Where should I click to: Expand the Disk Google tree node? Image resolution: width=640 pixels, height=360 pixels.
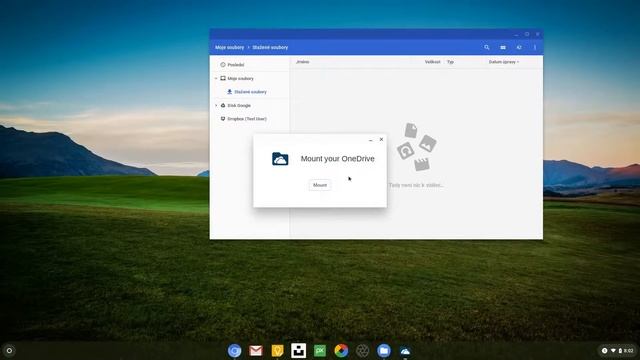click(216, 105)
